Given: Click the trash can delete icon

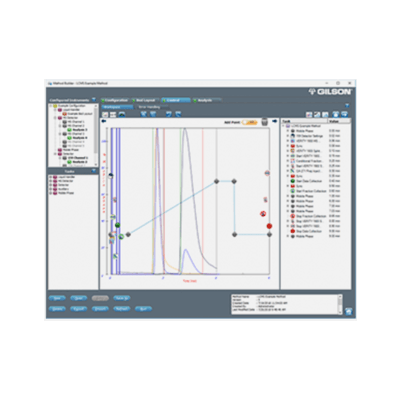Looking at the screenshot, I should click(x=264, y=122).
